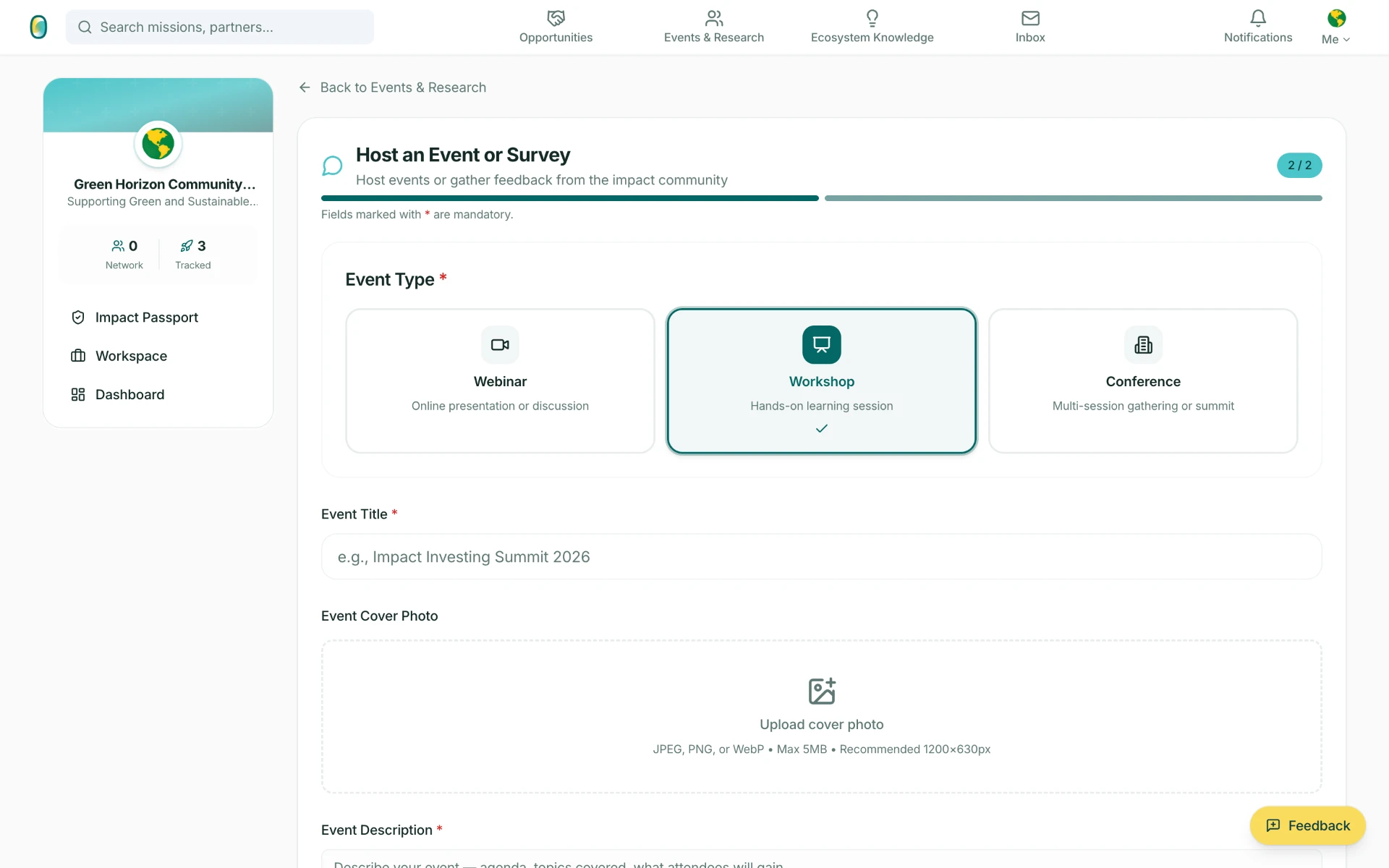Click the Tracked rocket icon in the sidebar

[x=187, y=246]
